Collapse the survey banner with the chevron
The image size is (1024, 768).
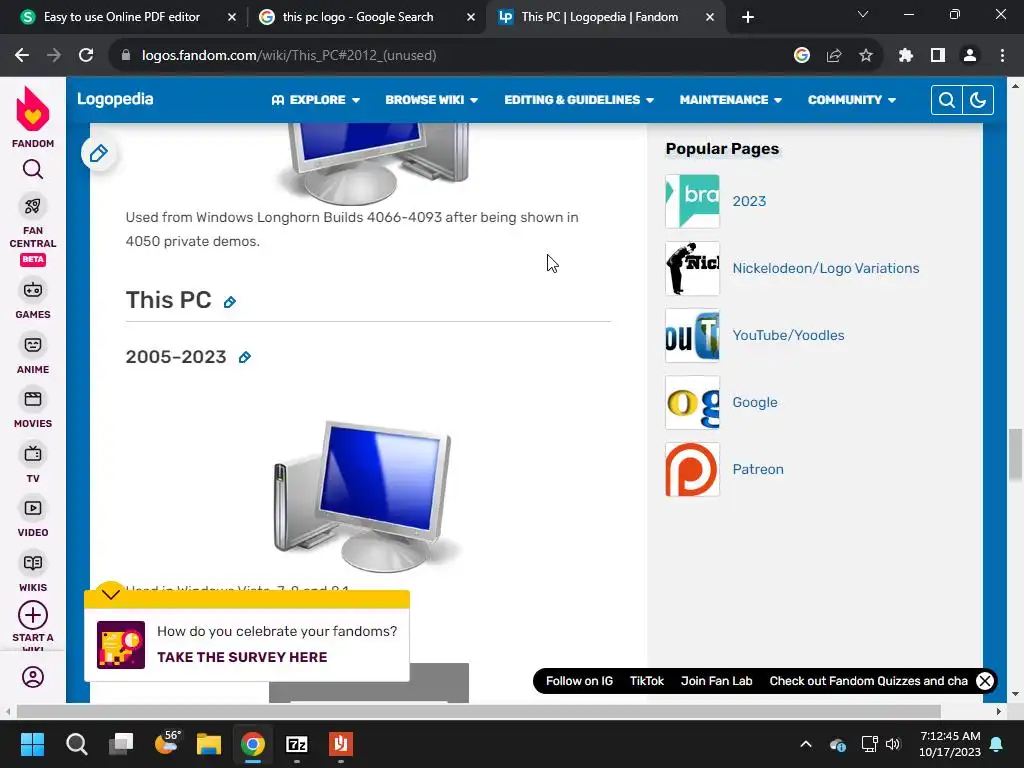[111, 594]
